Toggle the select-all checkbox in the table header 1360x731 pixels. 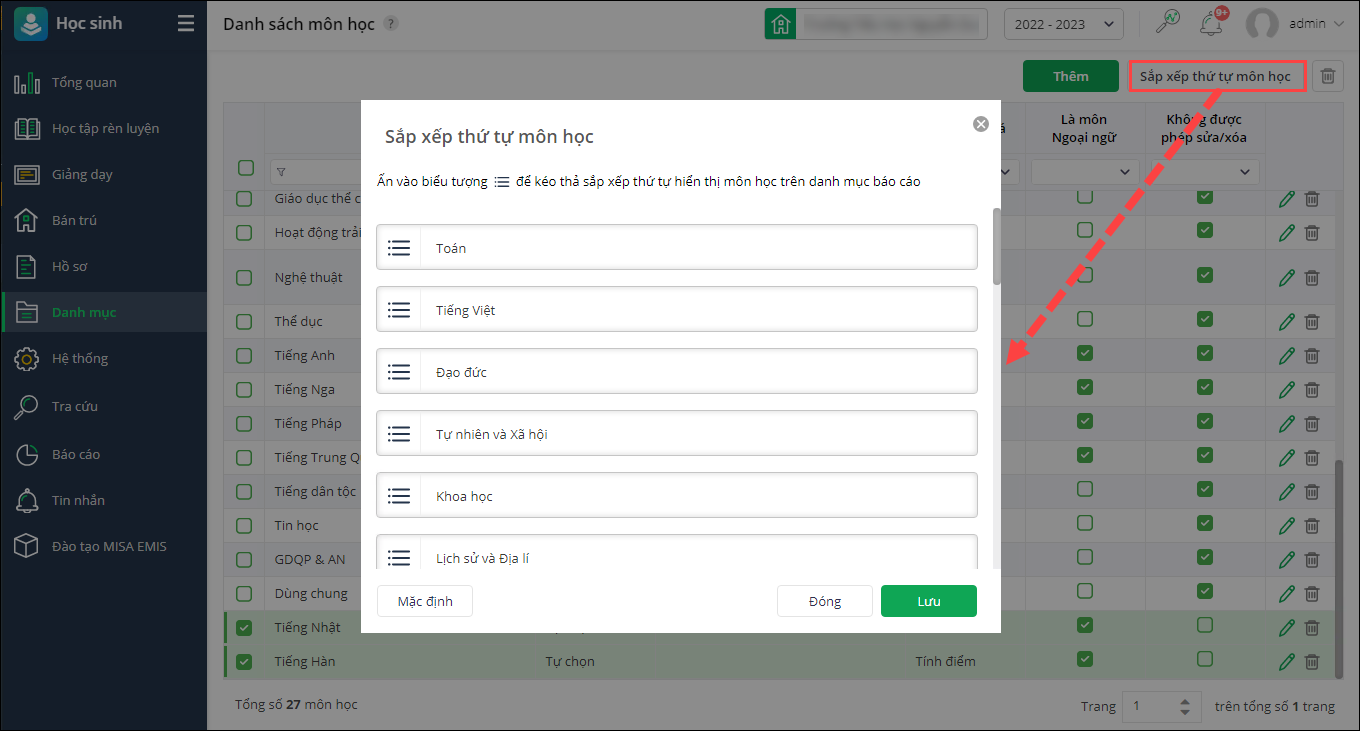pyautogui.click(x=245, y=168)
